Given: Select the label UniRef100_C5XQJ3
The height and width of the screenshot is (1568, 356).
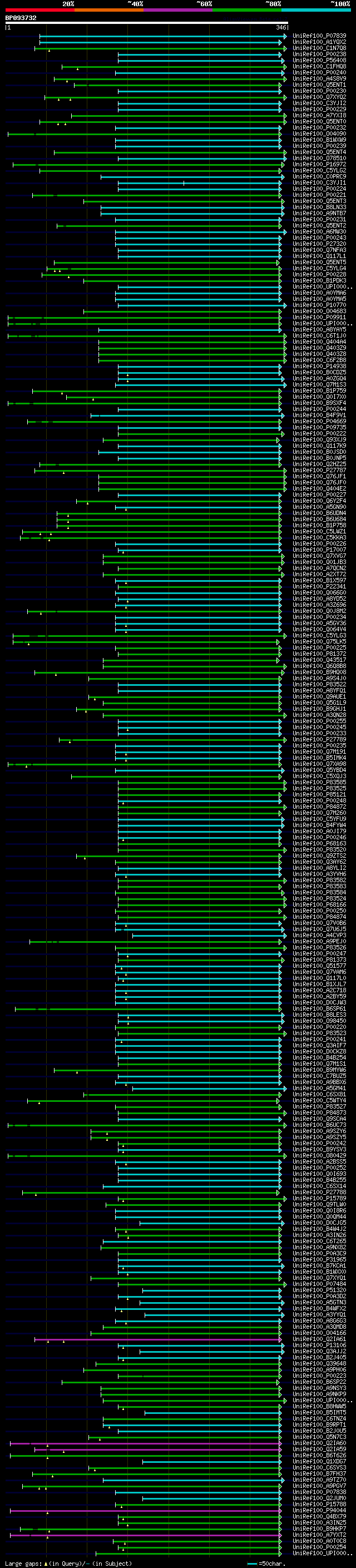Looking at the screenshot, I should [319, 776].
